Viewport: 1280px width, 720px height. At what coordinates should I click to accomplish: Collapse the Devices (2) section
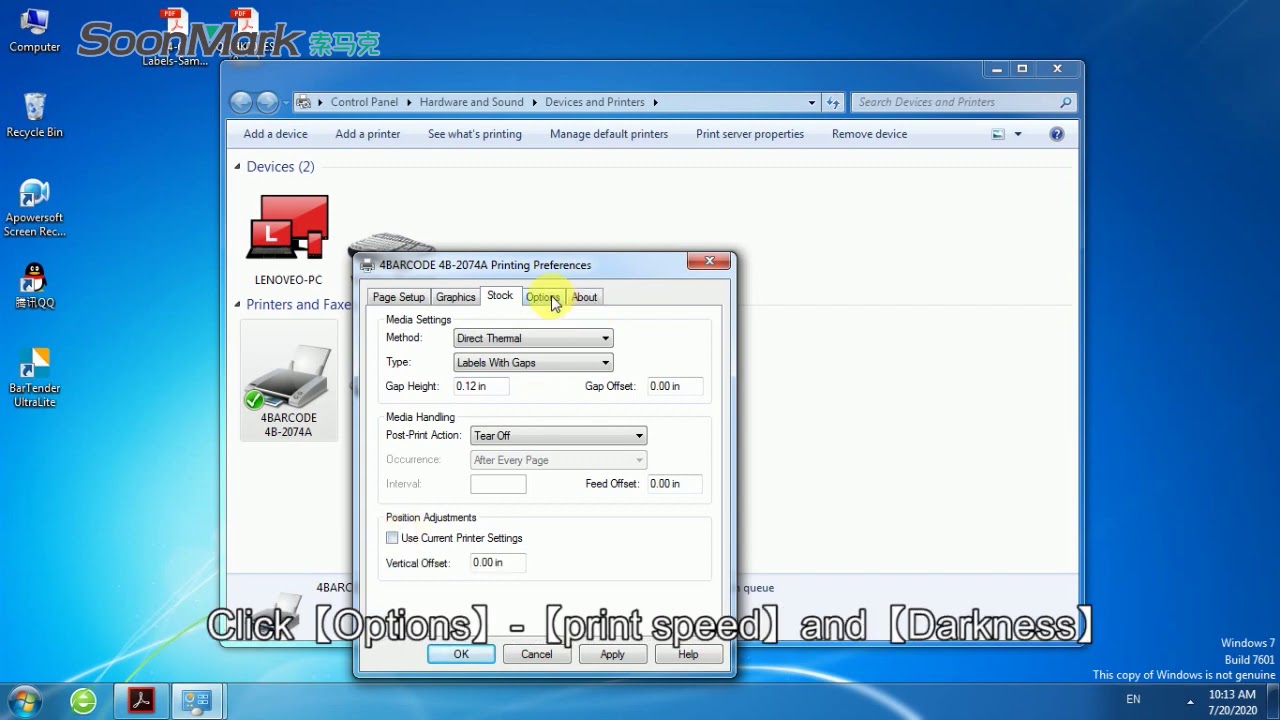point(238,167)
